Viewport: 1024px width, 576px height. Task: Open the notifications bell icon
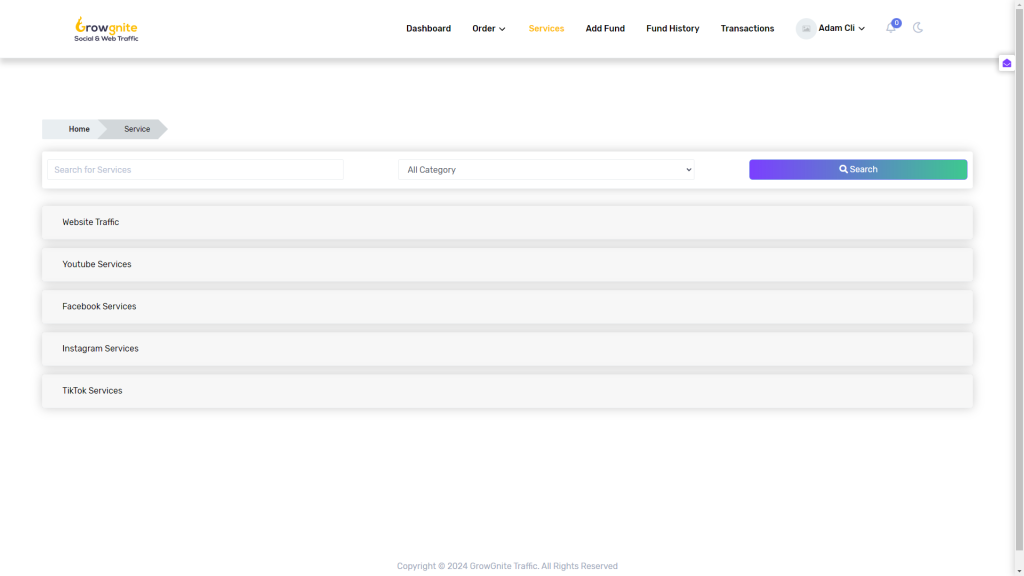[890, 28]
